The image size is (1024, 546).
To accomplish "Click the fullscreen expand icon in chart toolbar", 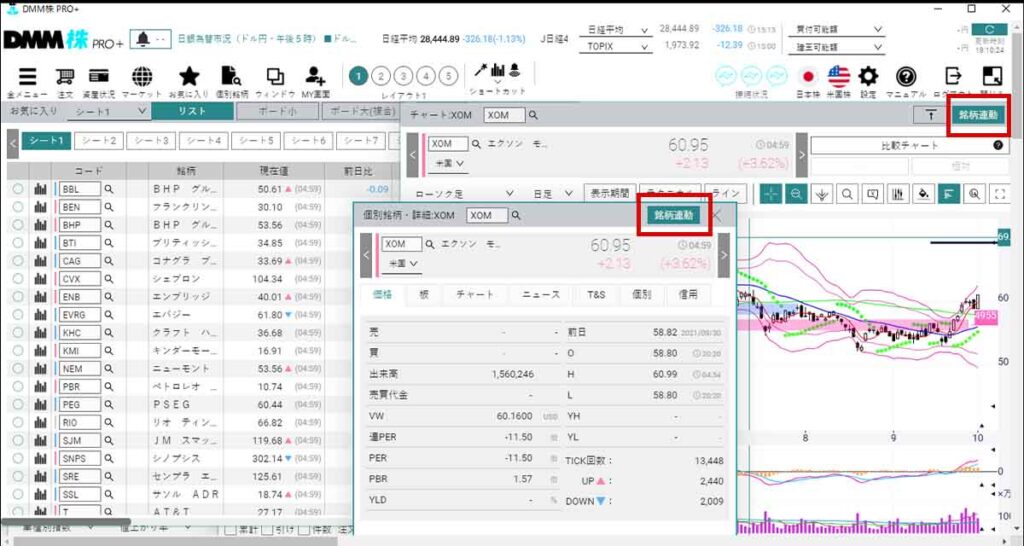I will tap(1000, 194).
